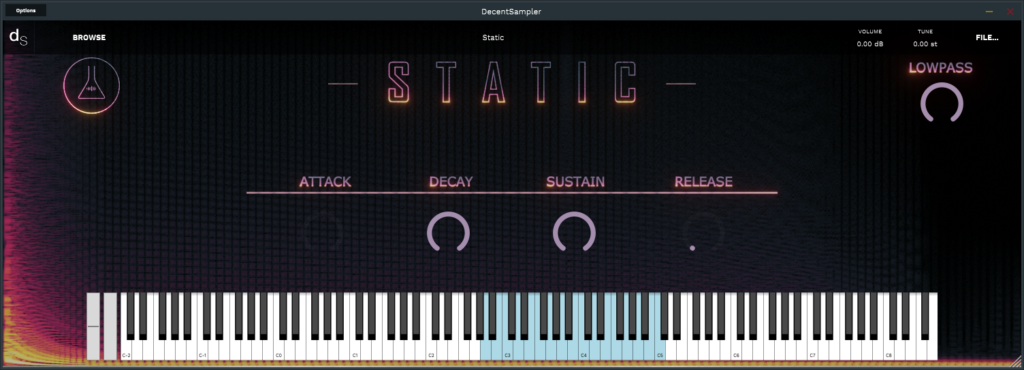Click the flask logo icon
1024x370 pixels.
[x=91, y=85]
